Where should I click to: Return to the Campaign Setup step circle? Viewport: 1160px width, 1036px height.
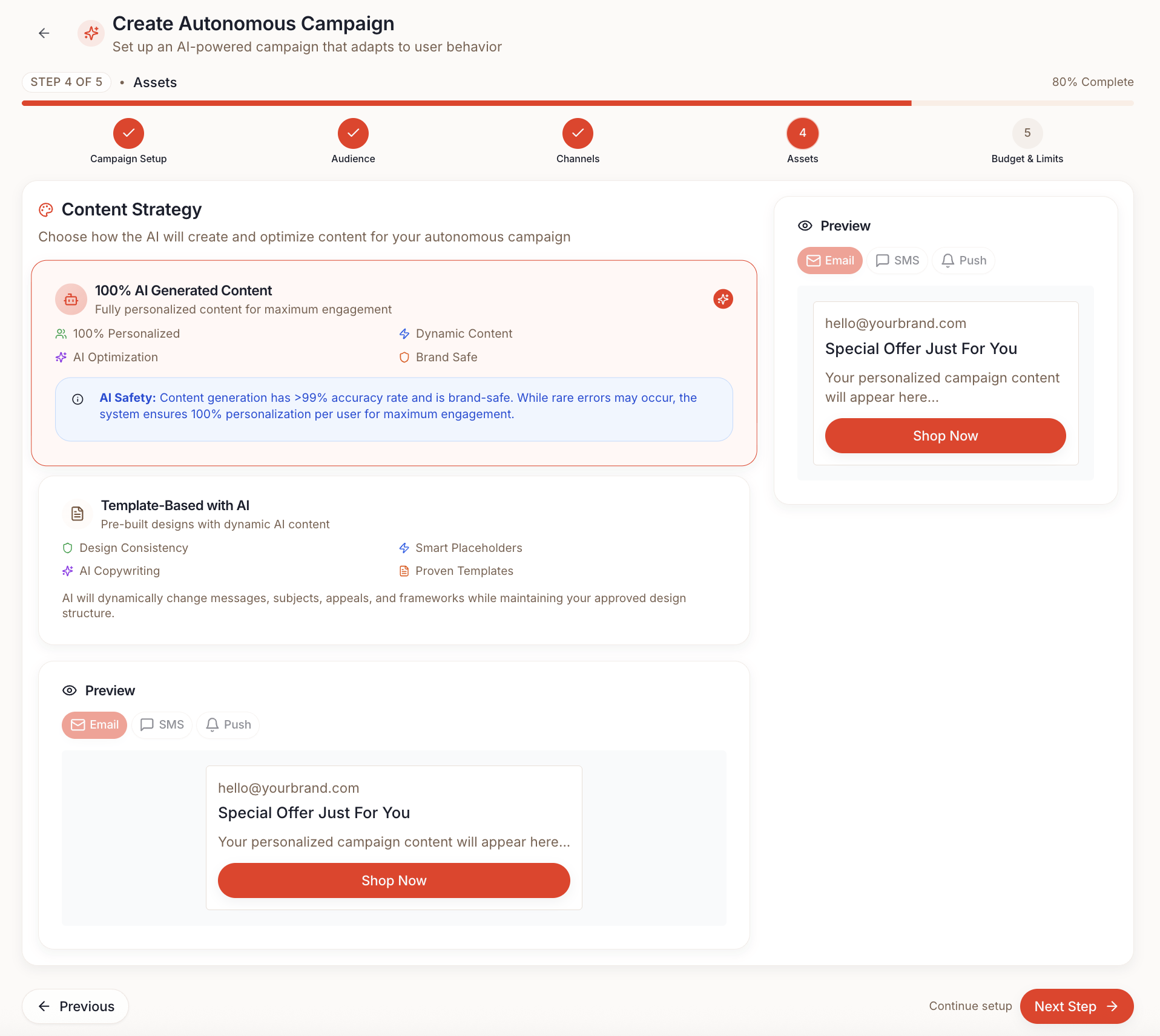coord(128,133)
